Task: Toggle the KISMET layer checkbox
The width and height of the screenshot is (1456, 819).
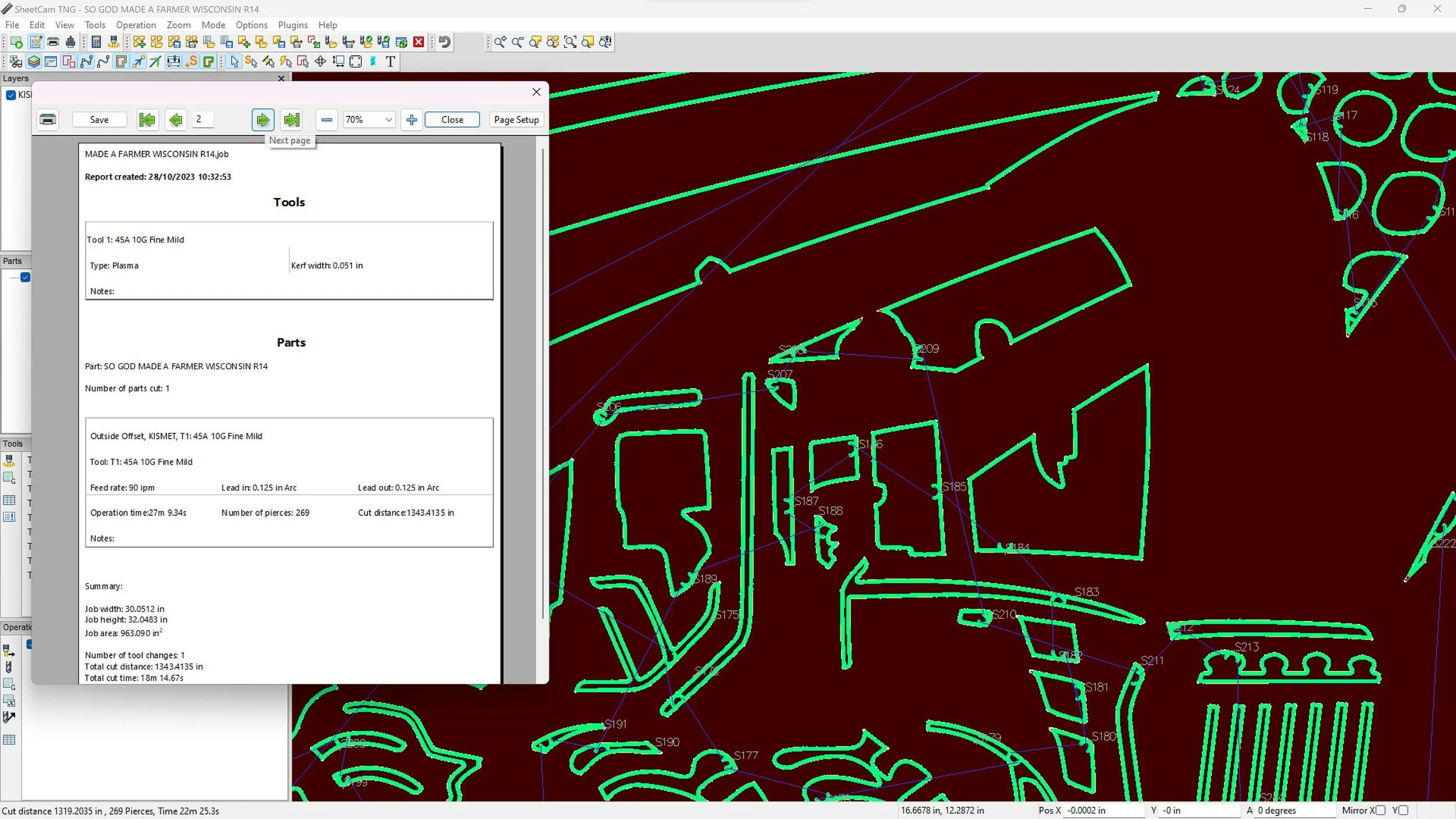Action: (x=11, y=95)
